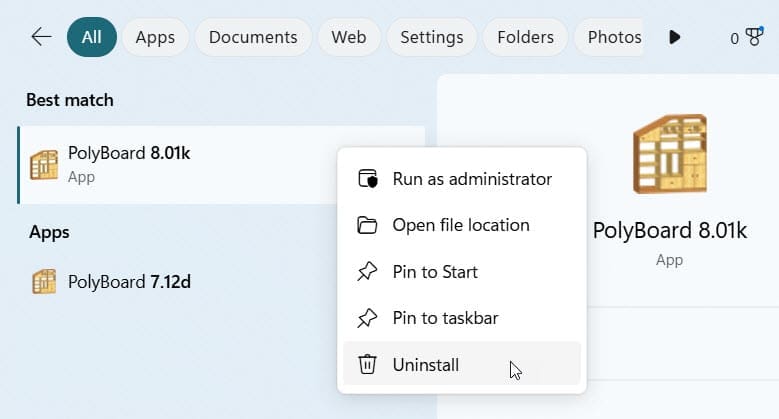This screenshot has height=419, width=779.
Task: Switch to the Photos filter tab
Action: pyautogui.click(x=613, y=37)
